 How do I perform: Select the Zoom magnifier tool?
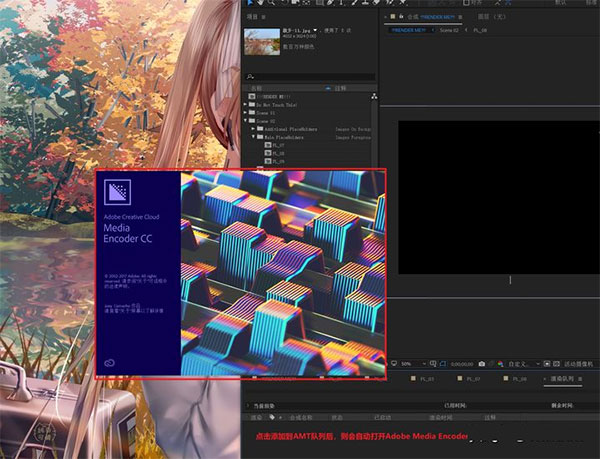pos(269,4)
